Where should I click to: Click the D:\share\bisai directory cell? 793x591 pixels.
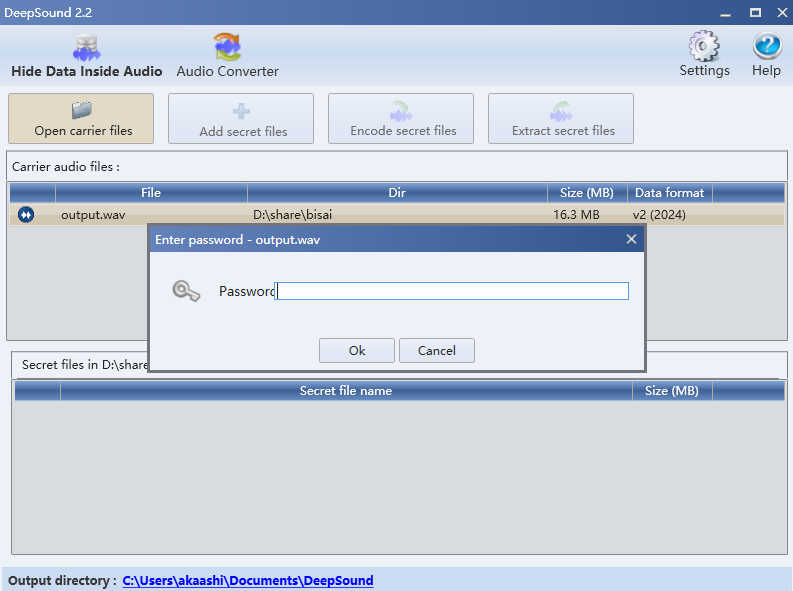point(292,215)
